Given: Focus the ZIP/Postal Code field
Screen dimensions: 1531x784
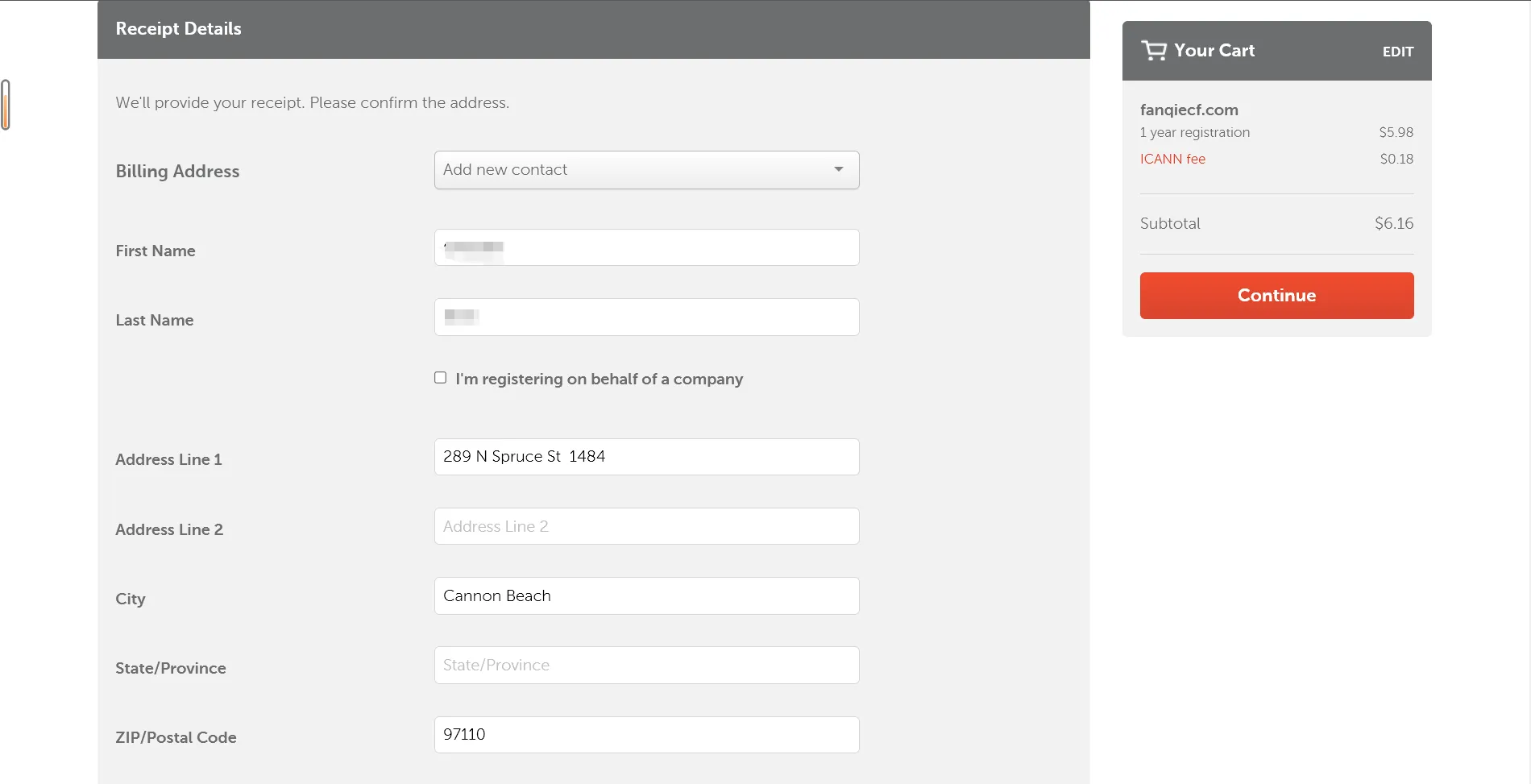Looking at the screenshot, I should tap(646, 735).
